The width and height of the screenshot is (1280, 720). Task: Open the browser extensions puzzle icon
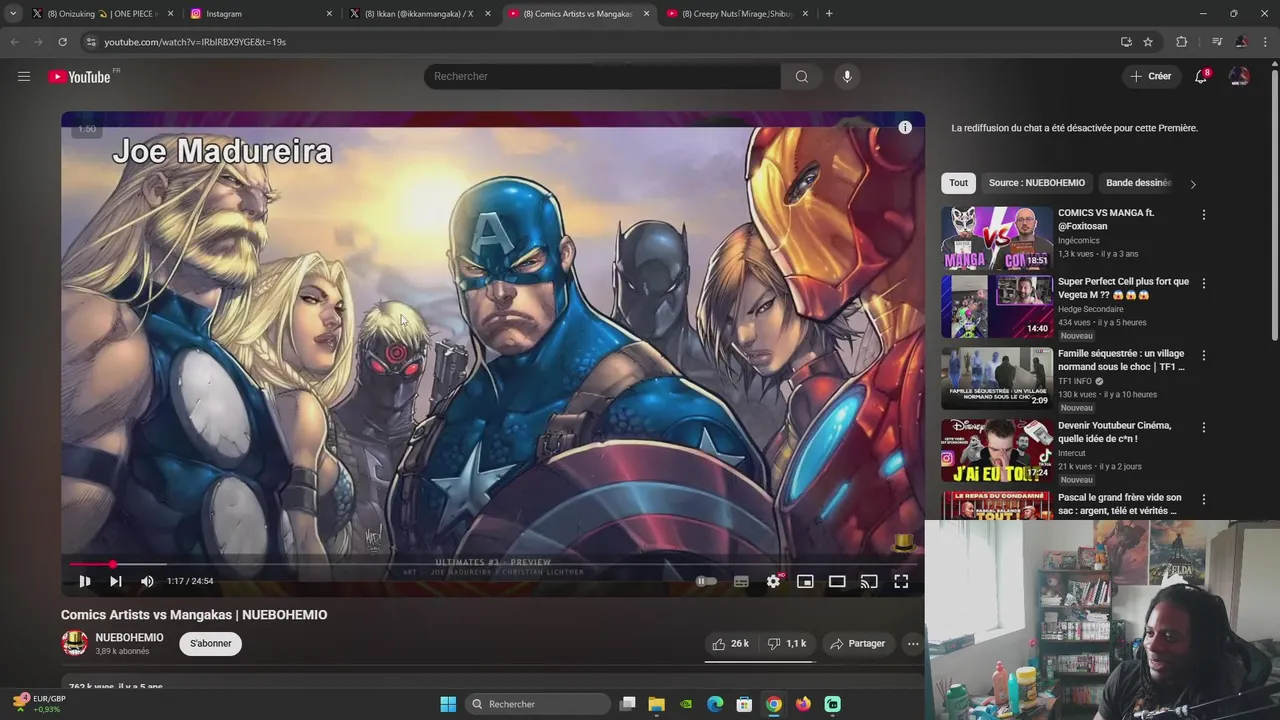(x=1182, y=42)
